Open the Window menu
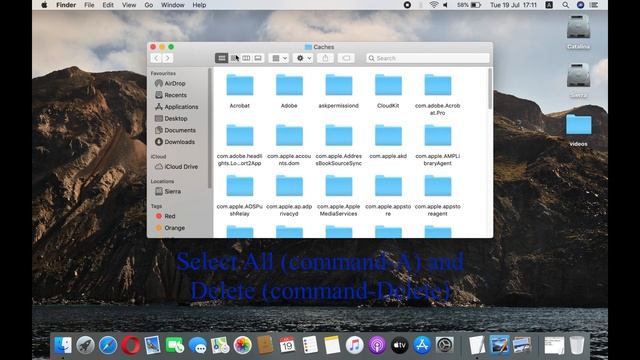This screenshot has height=360, width=640. 172,5
